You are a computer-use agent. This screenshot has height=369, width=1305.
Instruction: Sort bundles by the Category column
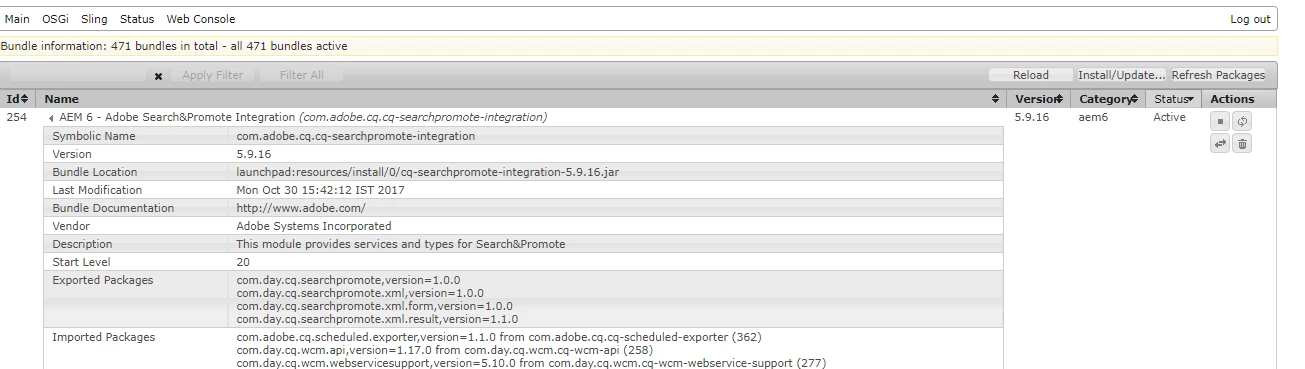pos(1108,99)
